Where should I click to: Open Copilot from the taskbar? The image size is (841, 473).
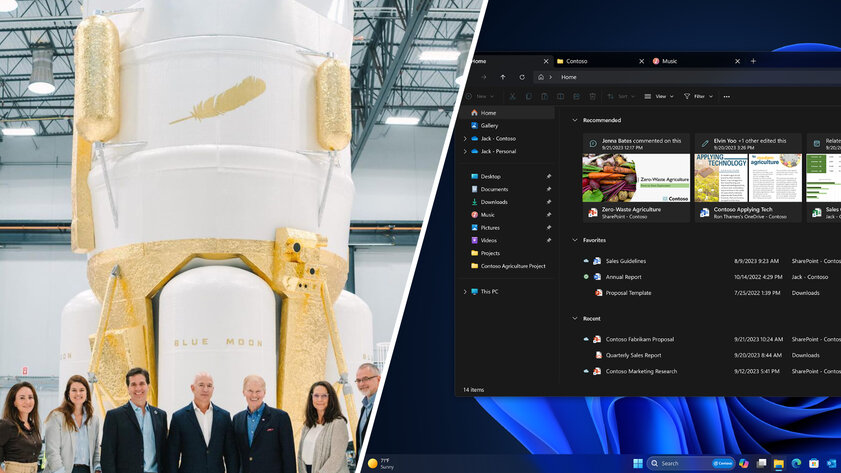click(743, 463)
